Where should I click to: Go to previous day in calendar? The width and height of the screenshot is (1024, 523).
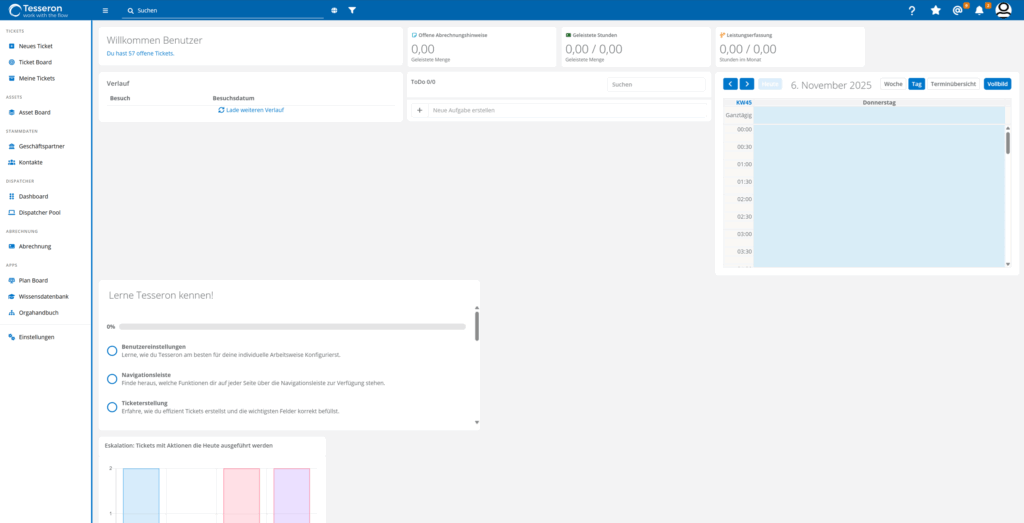pyautogui.click(x=730, y=84)
